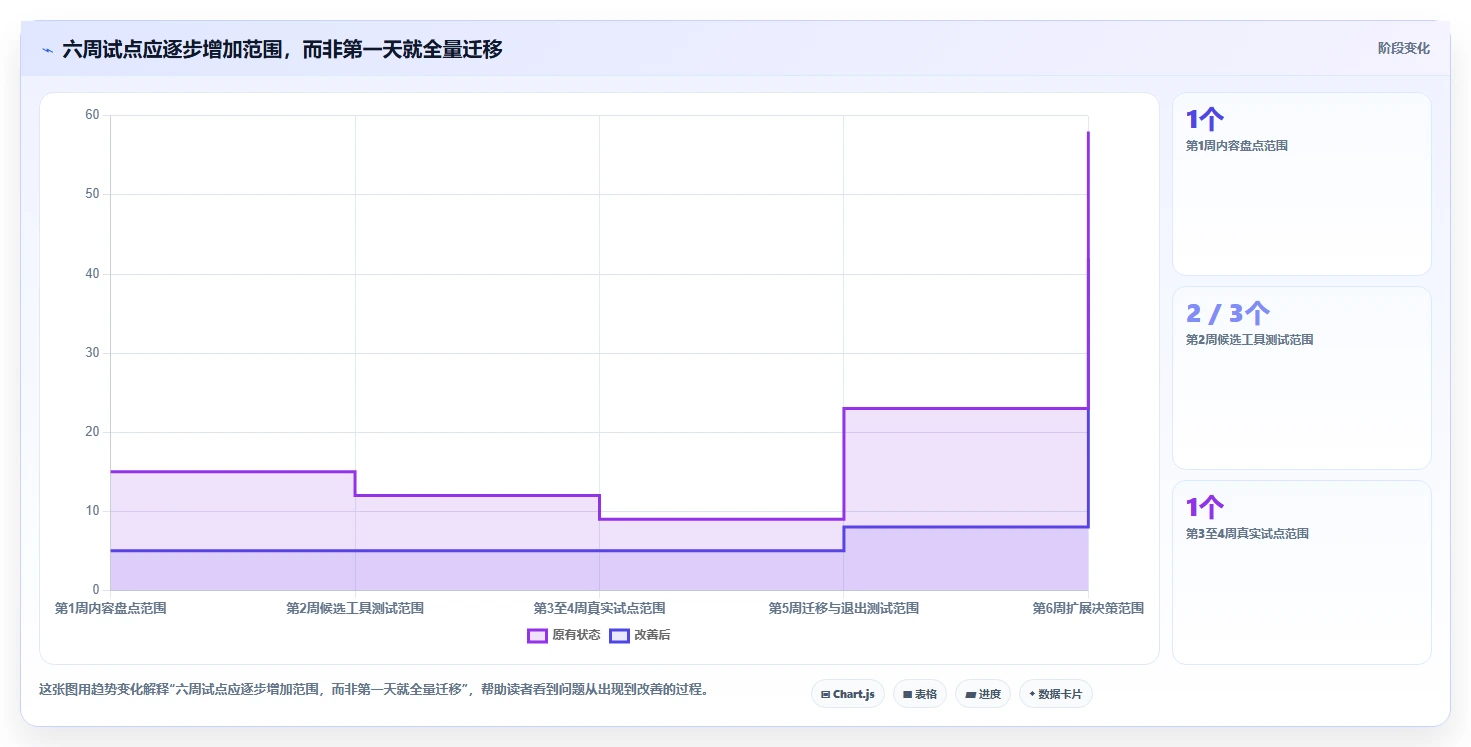Toggle the 改善后 legend entry
Image resolution: width=1471 pixels, height=747 pixels.
pyautogui.click(x=640, y=635)
